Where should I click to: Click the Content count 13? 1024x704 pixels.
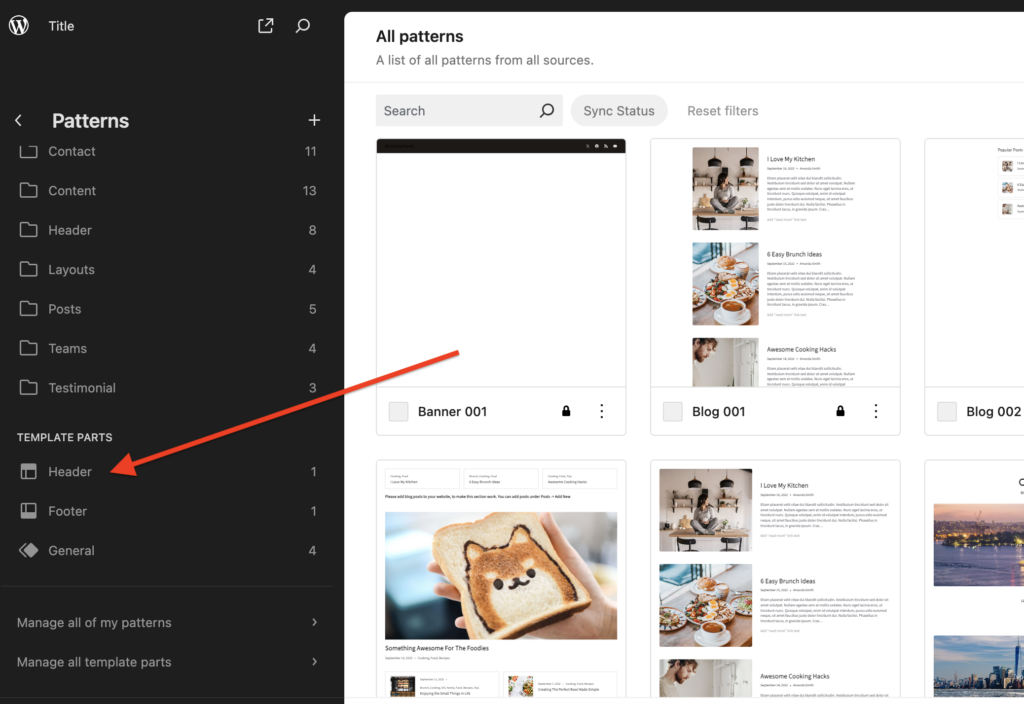click(x=310, y=191)
